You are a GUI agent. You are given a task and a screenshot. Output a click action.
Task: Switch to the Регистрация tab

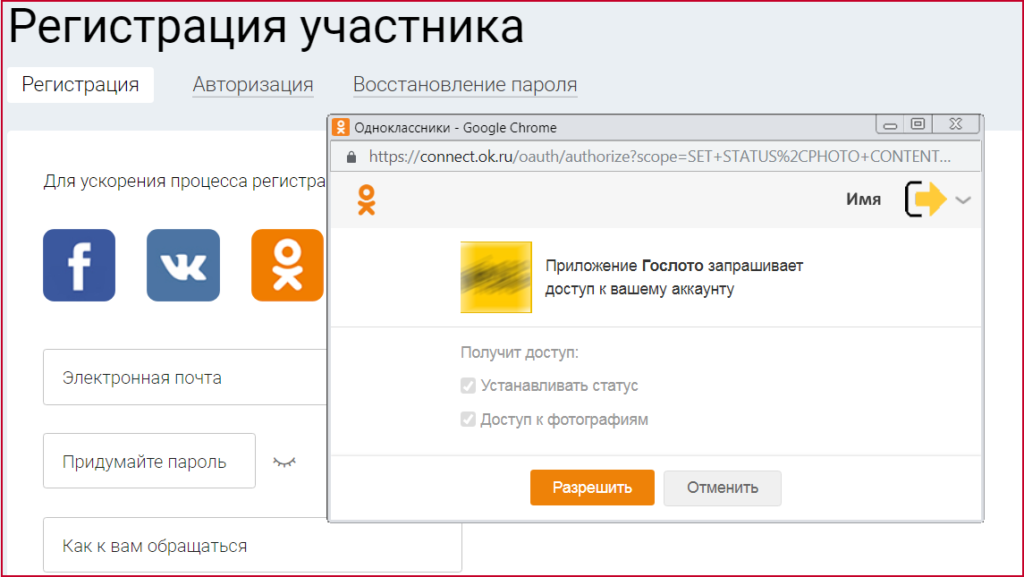pyautogui.click(x=80, y=85)
